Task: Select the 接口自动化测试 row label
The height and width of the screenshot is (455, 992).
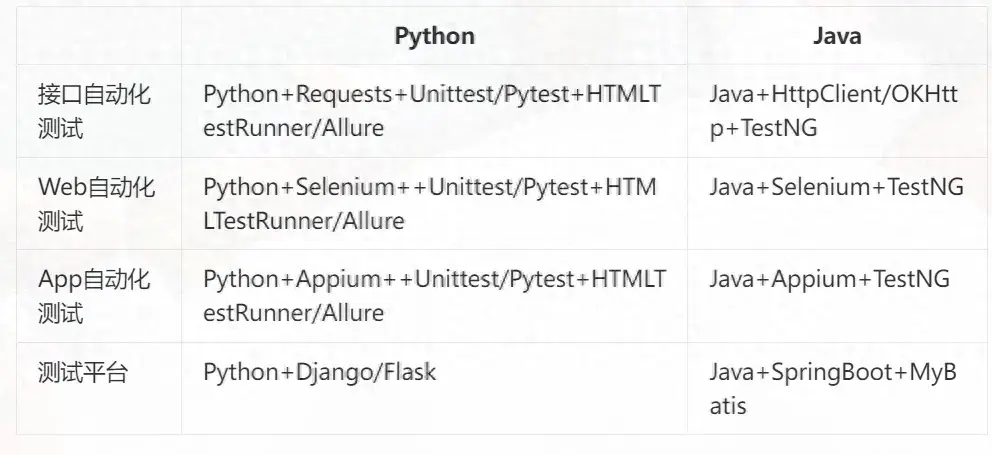Action: pos(94,111)
